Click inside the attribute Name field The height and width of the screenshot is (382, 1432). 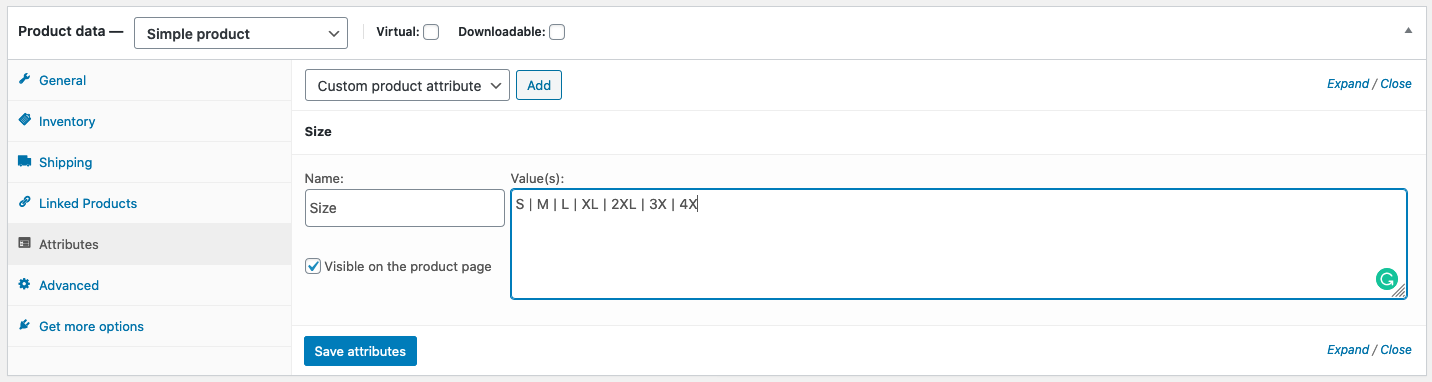point(405,208)
